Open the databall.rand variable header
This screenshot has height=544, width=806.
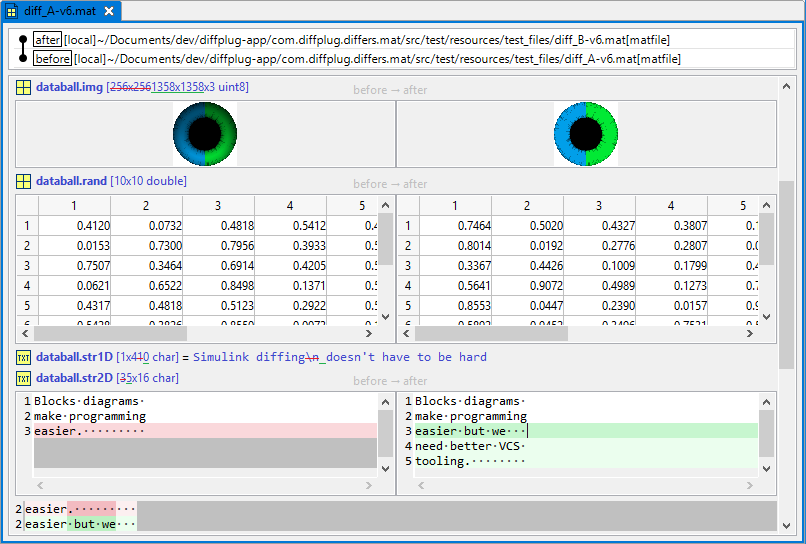coord(71,181)
